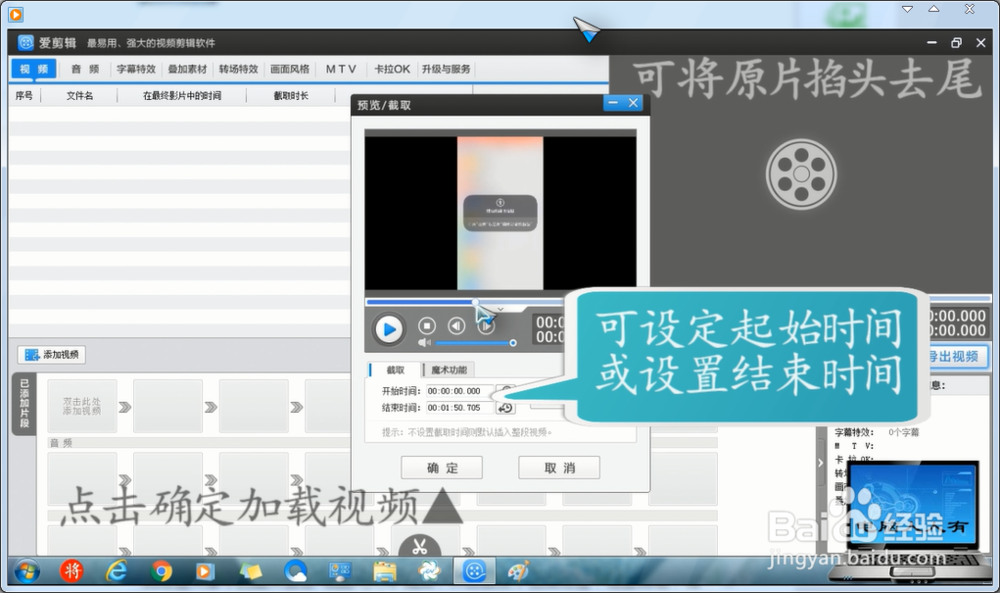Screen dimensions: 1000x593
Task: Open the MTV tab
Action: [341, 69]
